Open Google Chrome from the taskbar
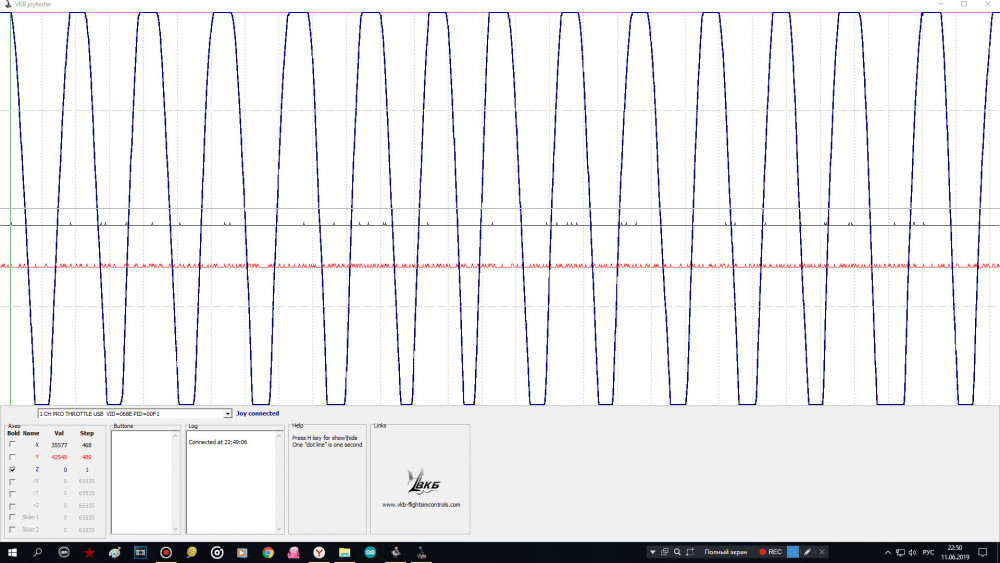 [x=268, y=552]
